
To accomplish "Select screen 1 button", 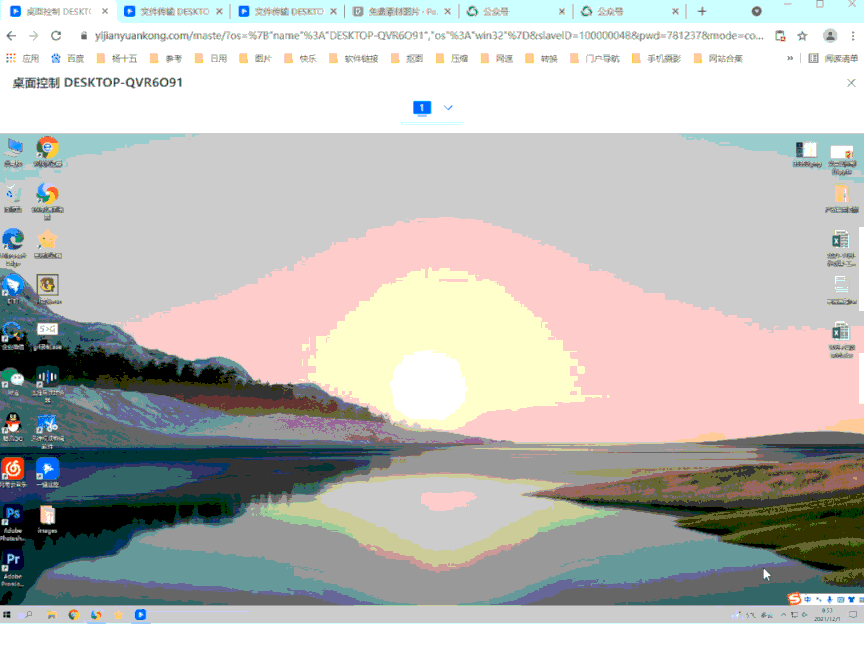I will [x=422, y=108].
